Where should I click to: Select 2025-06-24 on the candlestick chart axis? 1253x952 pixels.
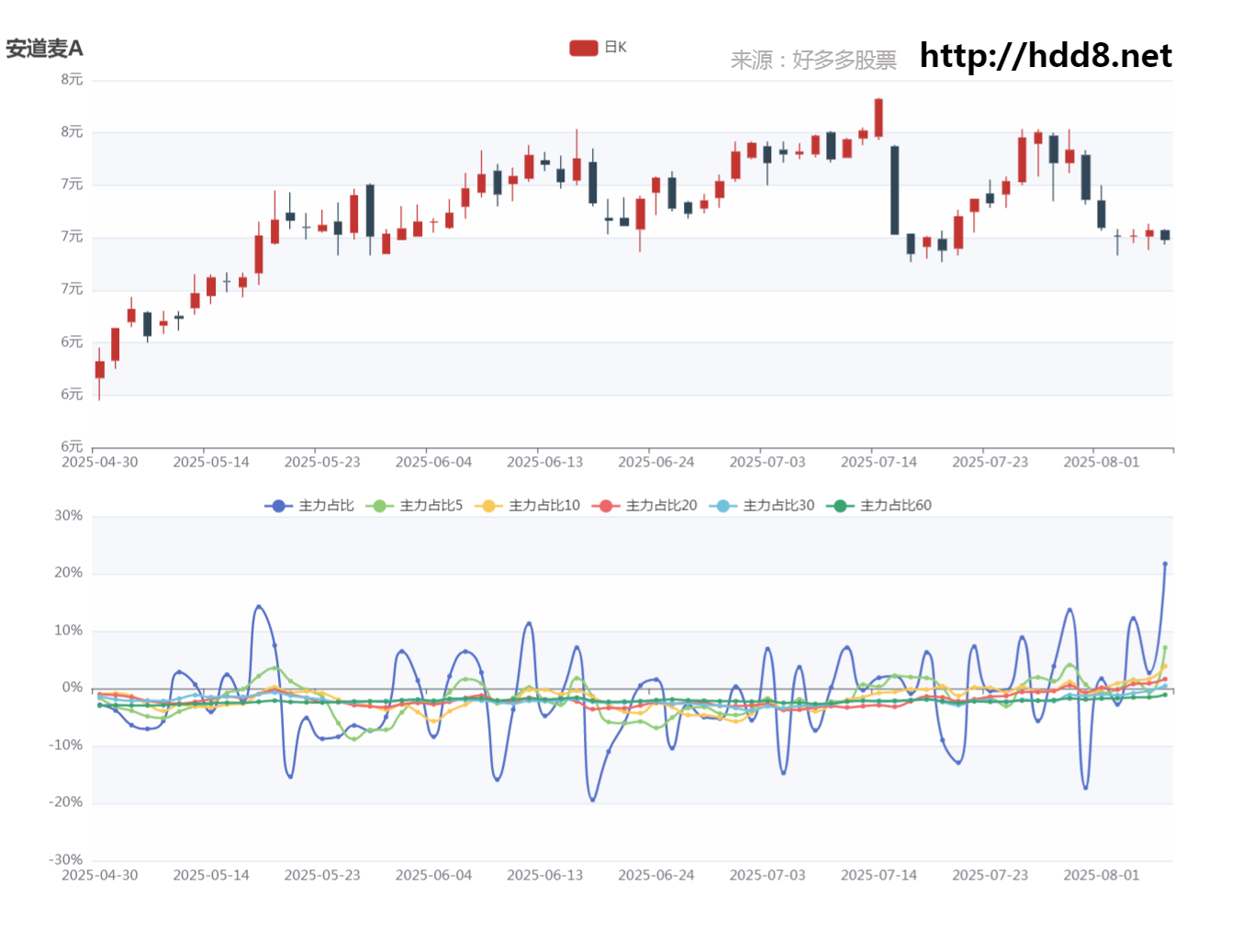point(656,462)
